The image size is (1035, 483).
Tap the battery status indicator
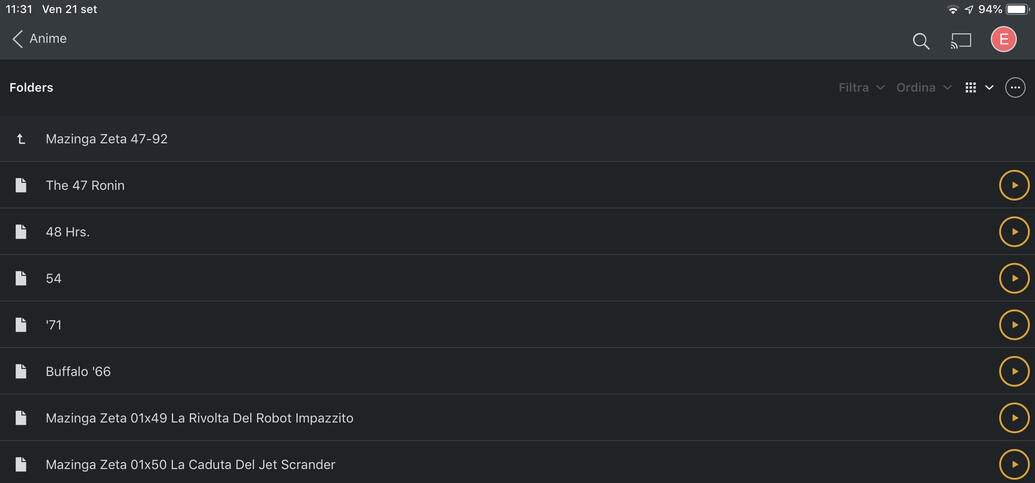tap(1016, 9)
